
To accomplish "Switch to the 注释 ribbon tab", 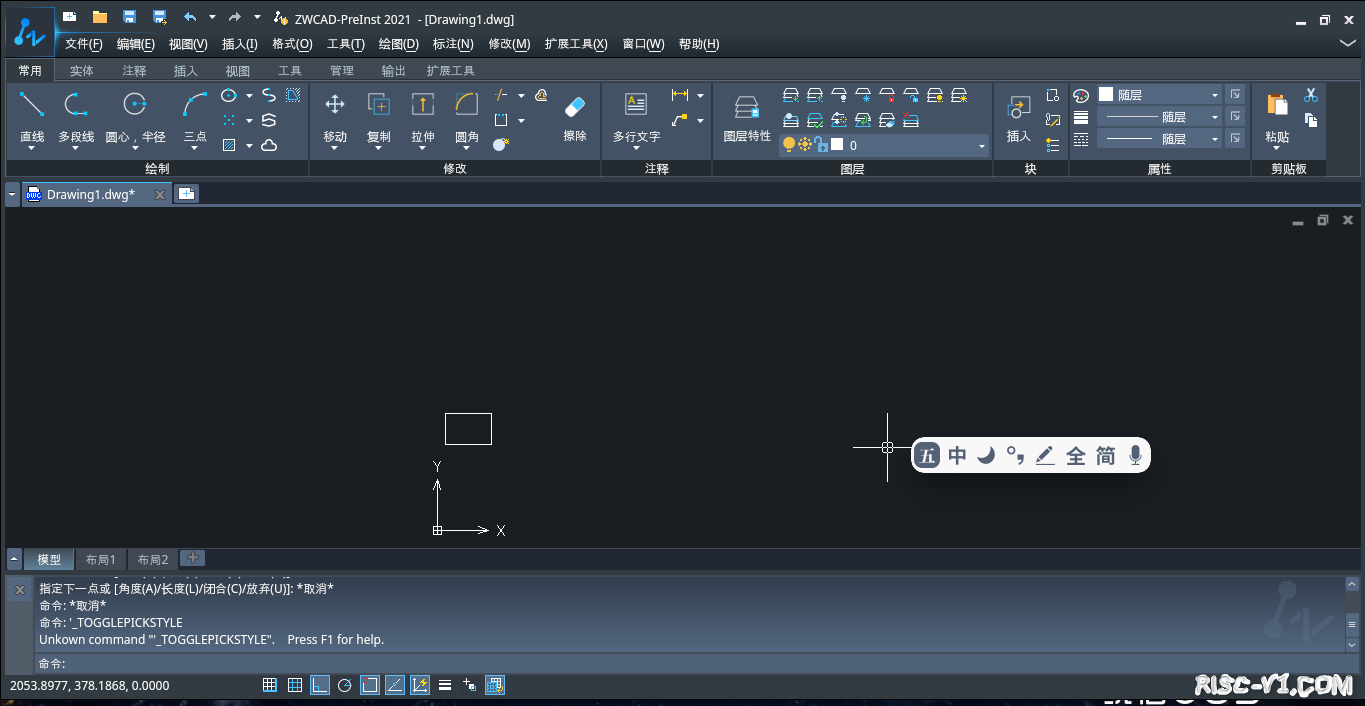I will point(134,71).
